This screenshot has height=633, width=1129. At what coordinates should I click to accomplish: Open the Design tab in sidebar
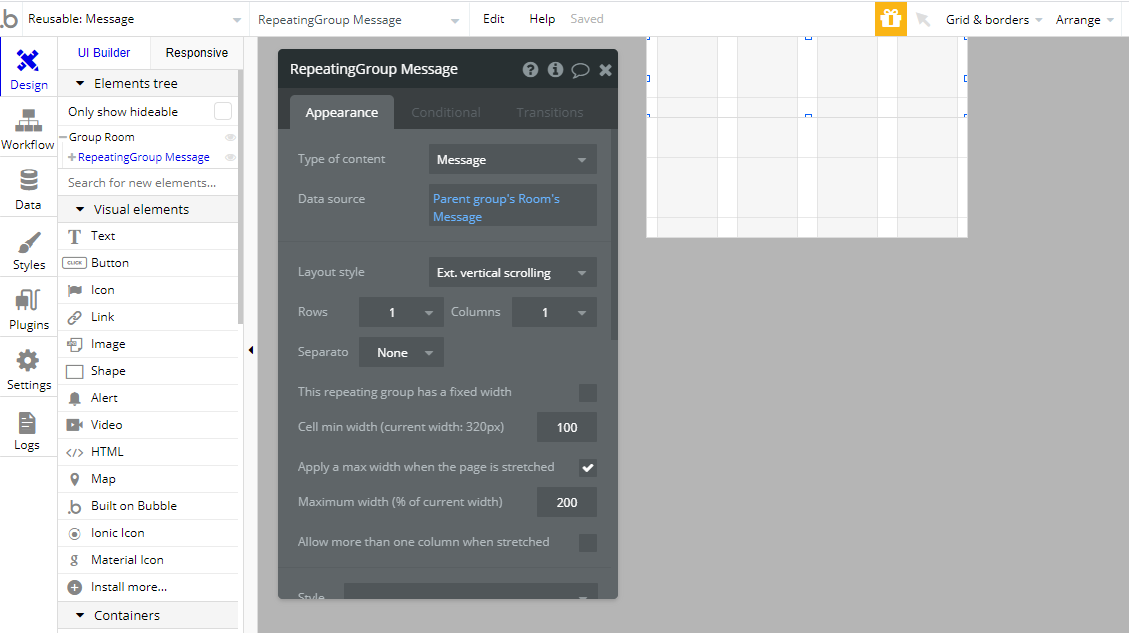coord(28,68)
